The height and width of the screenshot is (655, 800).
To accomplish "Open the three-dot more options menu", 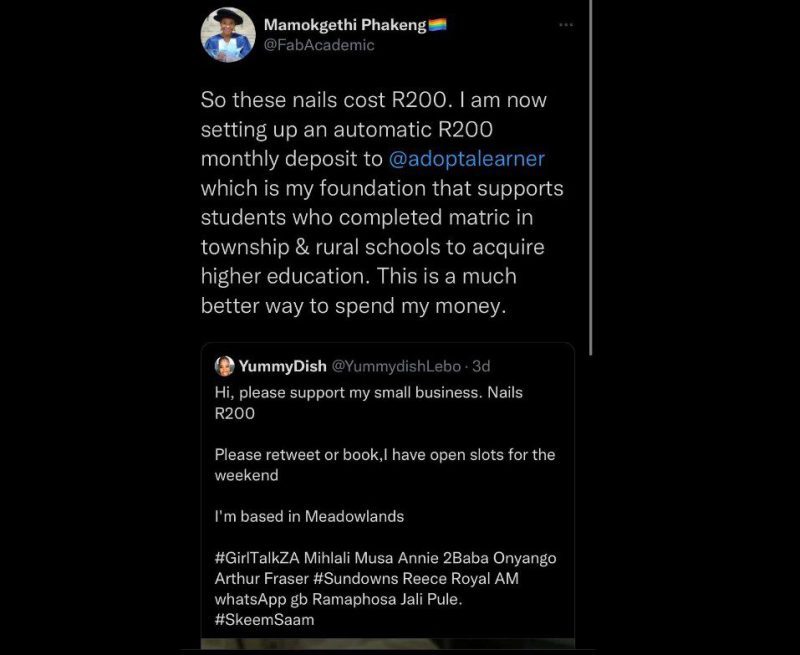I will click(x=566, y=25).
